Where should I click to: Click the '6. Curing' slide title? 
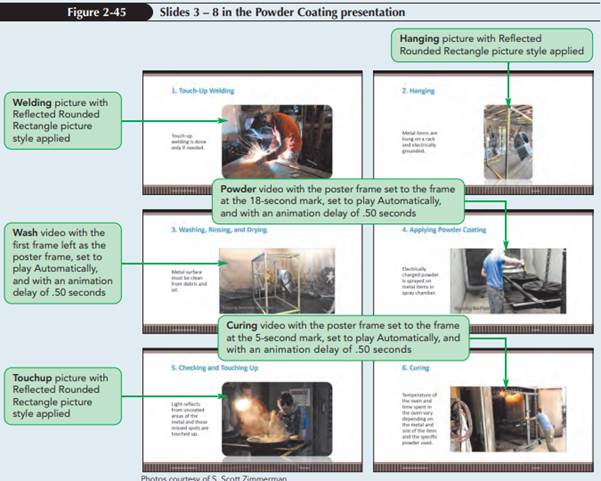point(415,368)
